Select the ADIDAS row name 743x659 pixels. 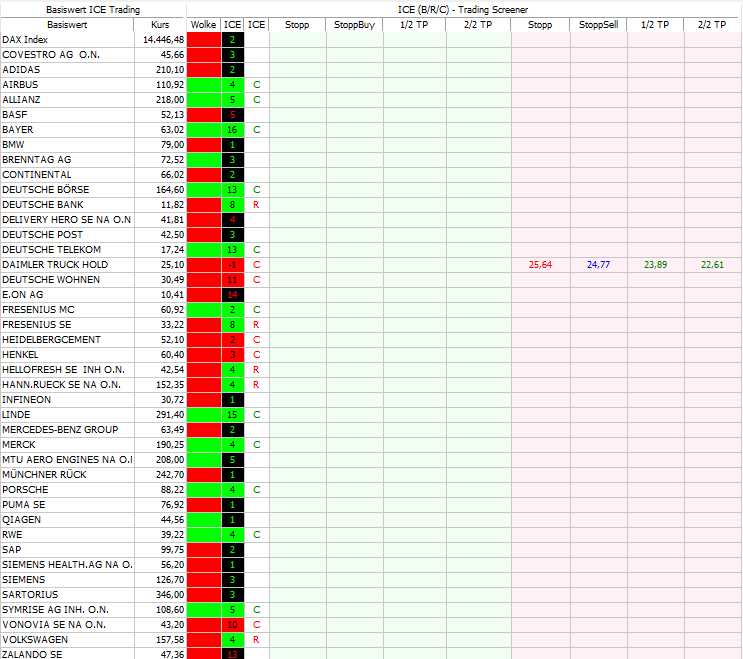(21, 70)
